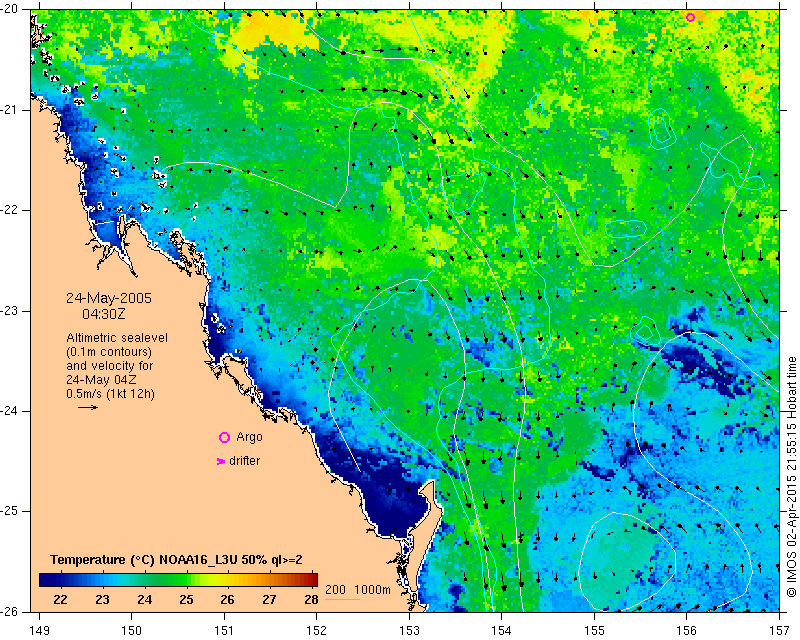Click longitude axis label '153'
This screenshot has width=800, height=640.
tap(410, 631)
